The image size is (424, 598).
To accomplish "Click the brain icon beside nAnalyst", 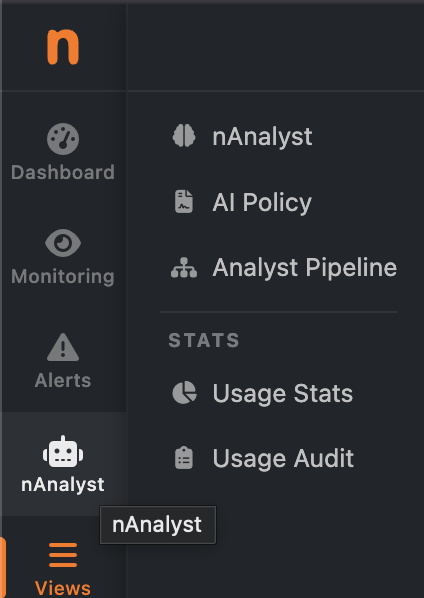I will coord(184,136).
